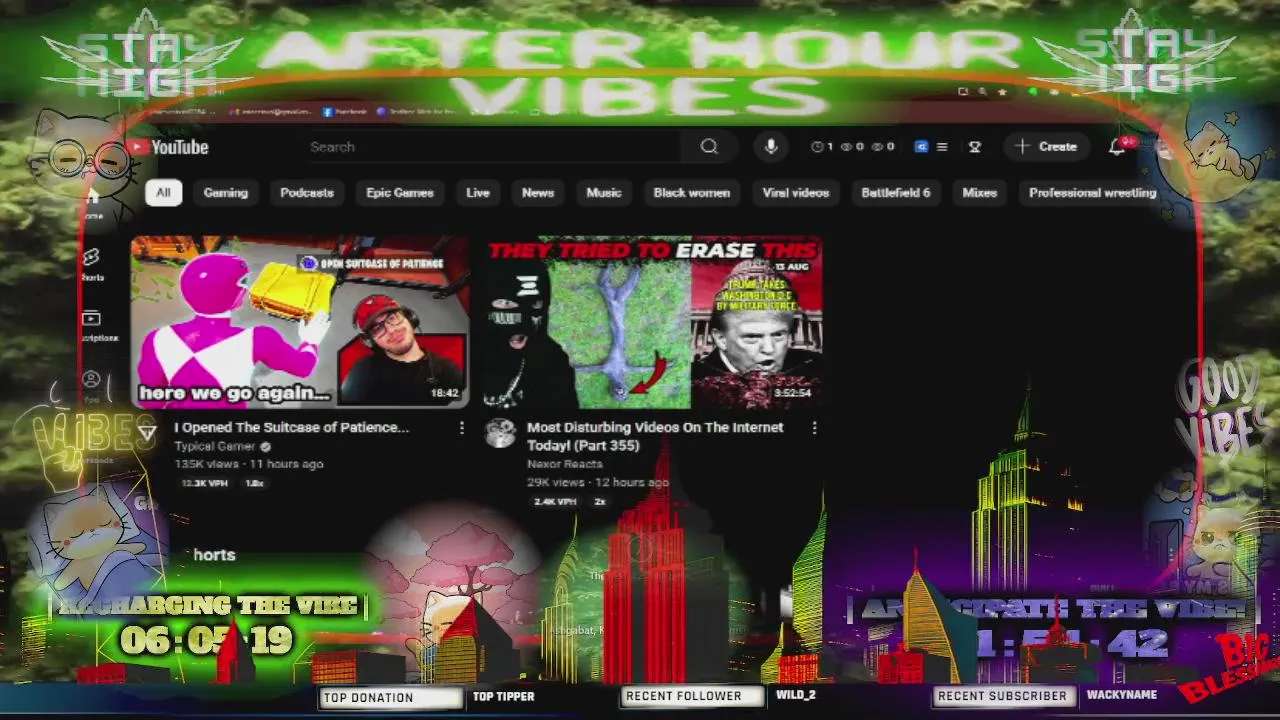The image size is (1280, 720).
Task: Select the News filter chip
Action: (538, 193)
